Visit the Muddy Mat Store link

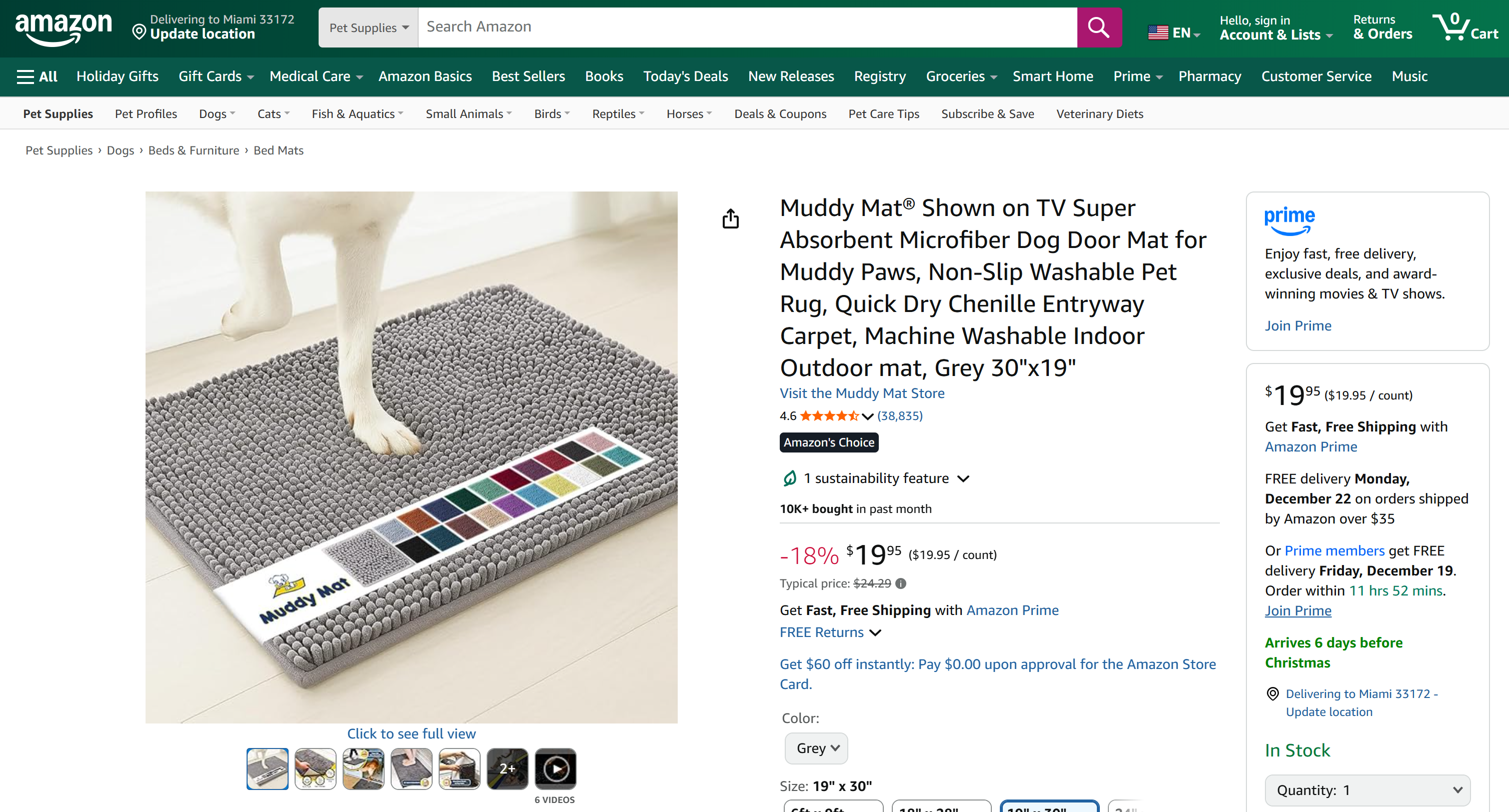tap(862, 393)
